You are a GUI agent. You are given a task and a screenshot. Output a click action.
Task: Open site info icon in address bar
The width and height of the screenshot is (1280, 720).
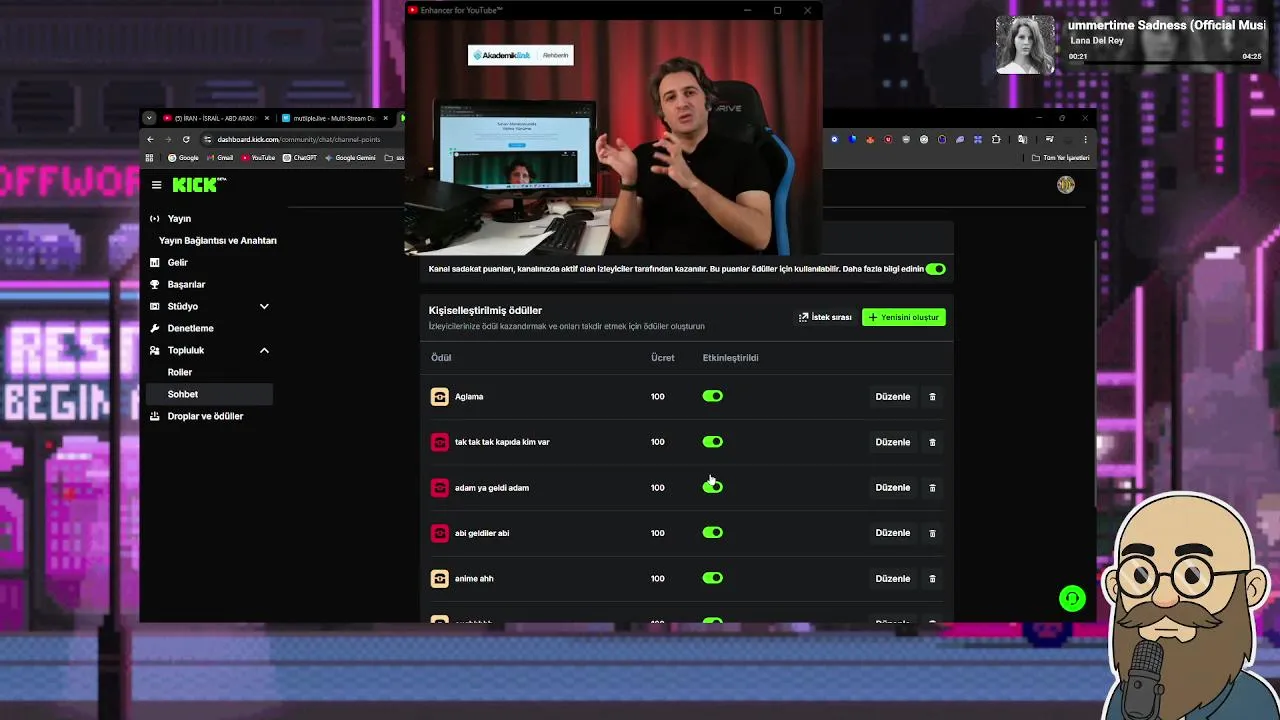[207, 139]
